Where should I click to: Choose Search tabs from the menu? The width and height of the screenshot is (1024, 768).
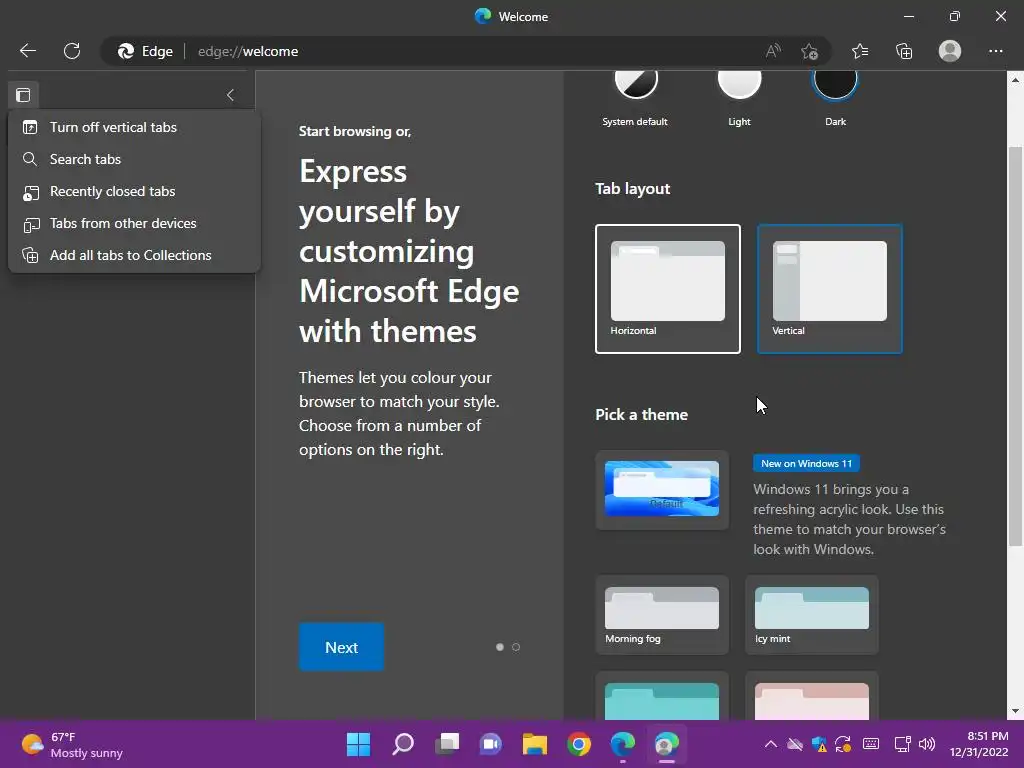tap(134, 159)
